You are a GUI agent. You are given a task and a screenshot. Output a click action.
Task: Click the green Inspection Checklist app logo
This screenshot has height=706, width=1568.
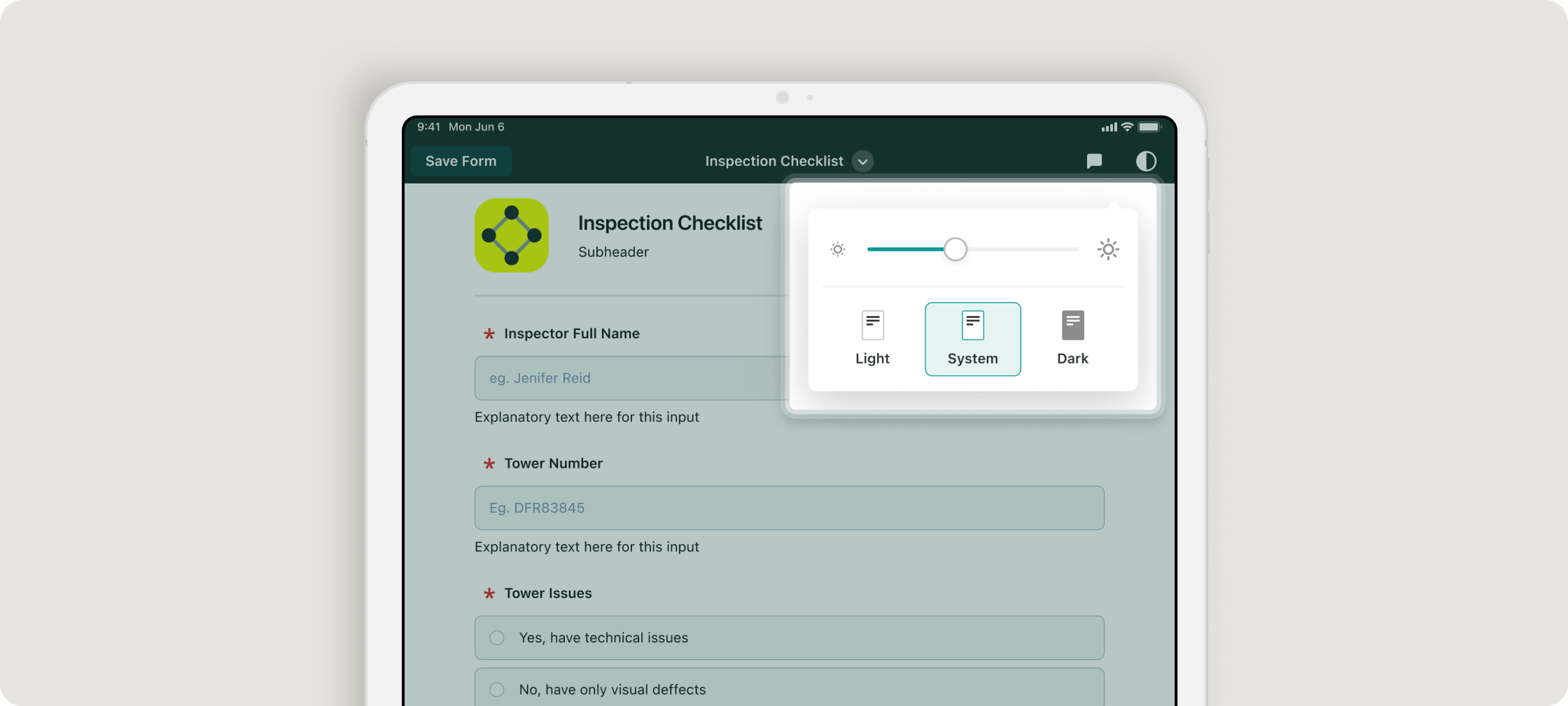tap(512, 235)
